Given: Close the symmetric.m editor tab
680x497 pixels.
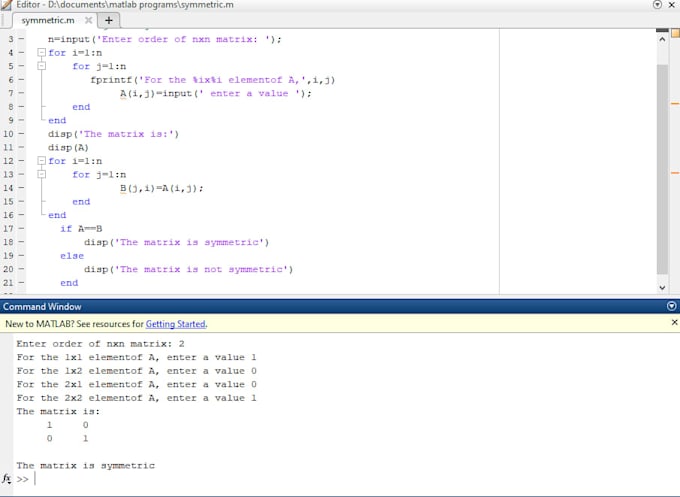Looking at the screenshot, I should click(x=88, y=20).
